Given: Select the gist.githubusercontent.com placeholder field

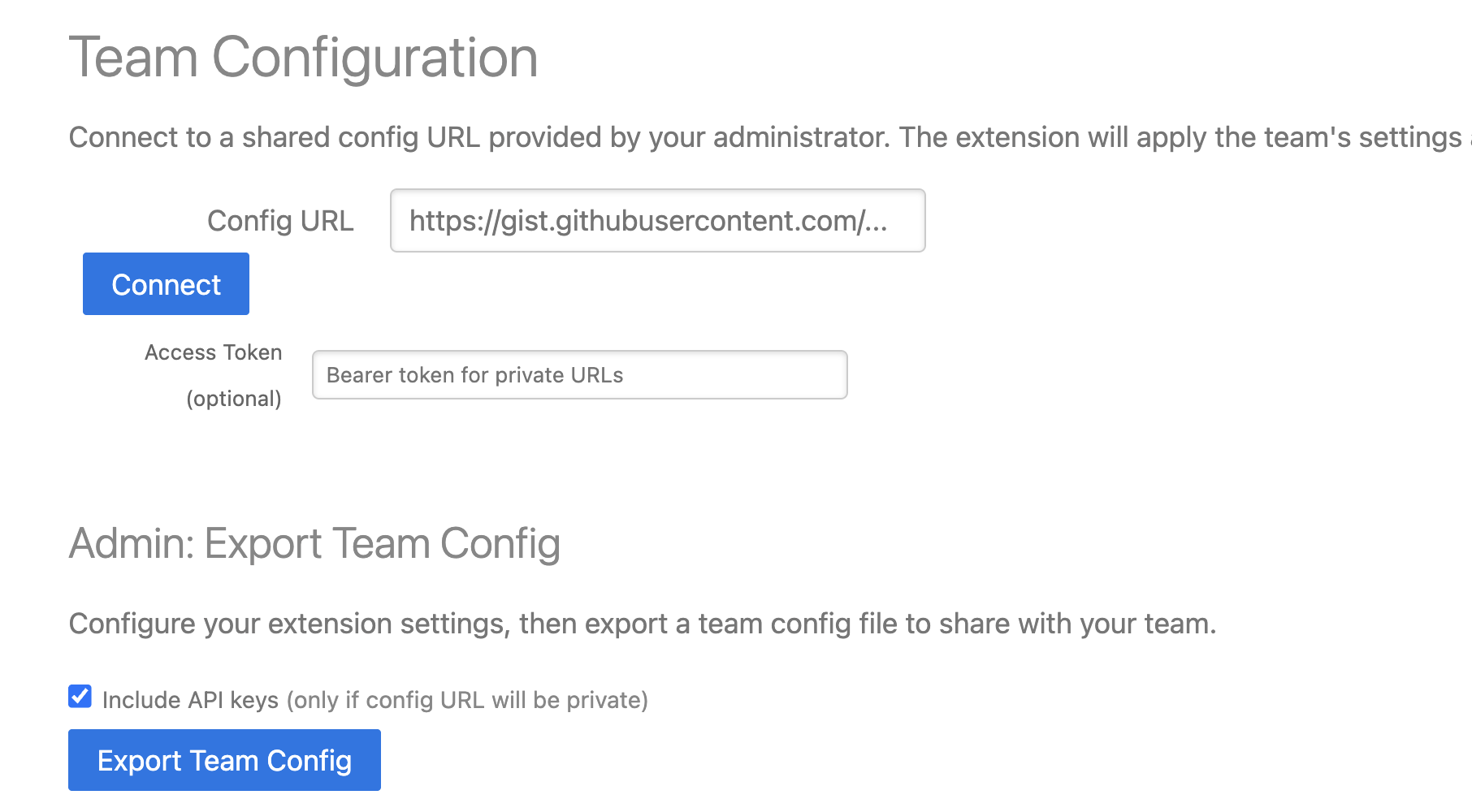Looking at the screenshot, I should pyautogui.click(x=657, y=221).
